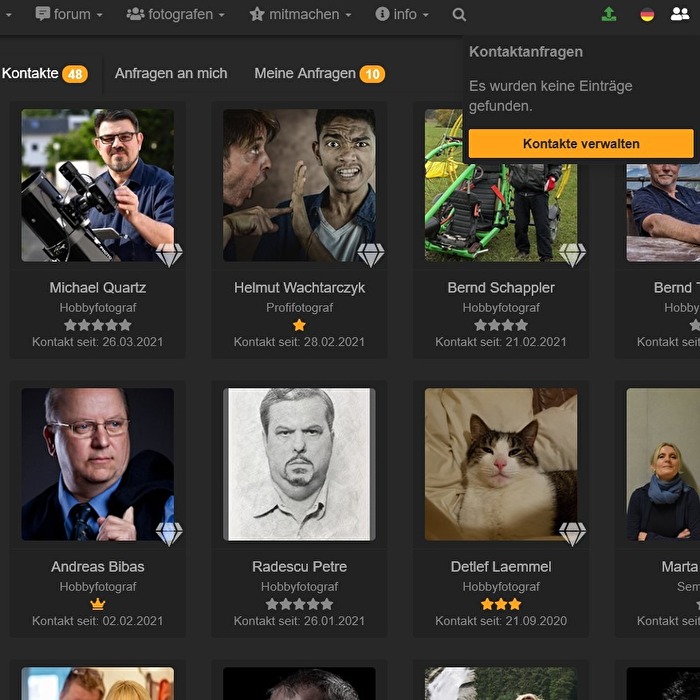Image resolution: width=700 pixels, height=700 pixels.
Task: Open the fotografen dropdown menu
Action: click(x=175, y=15)
